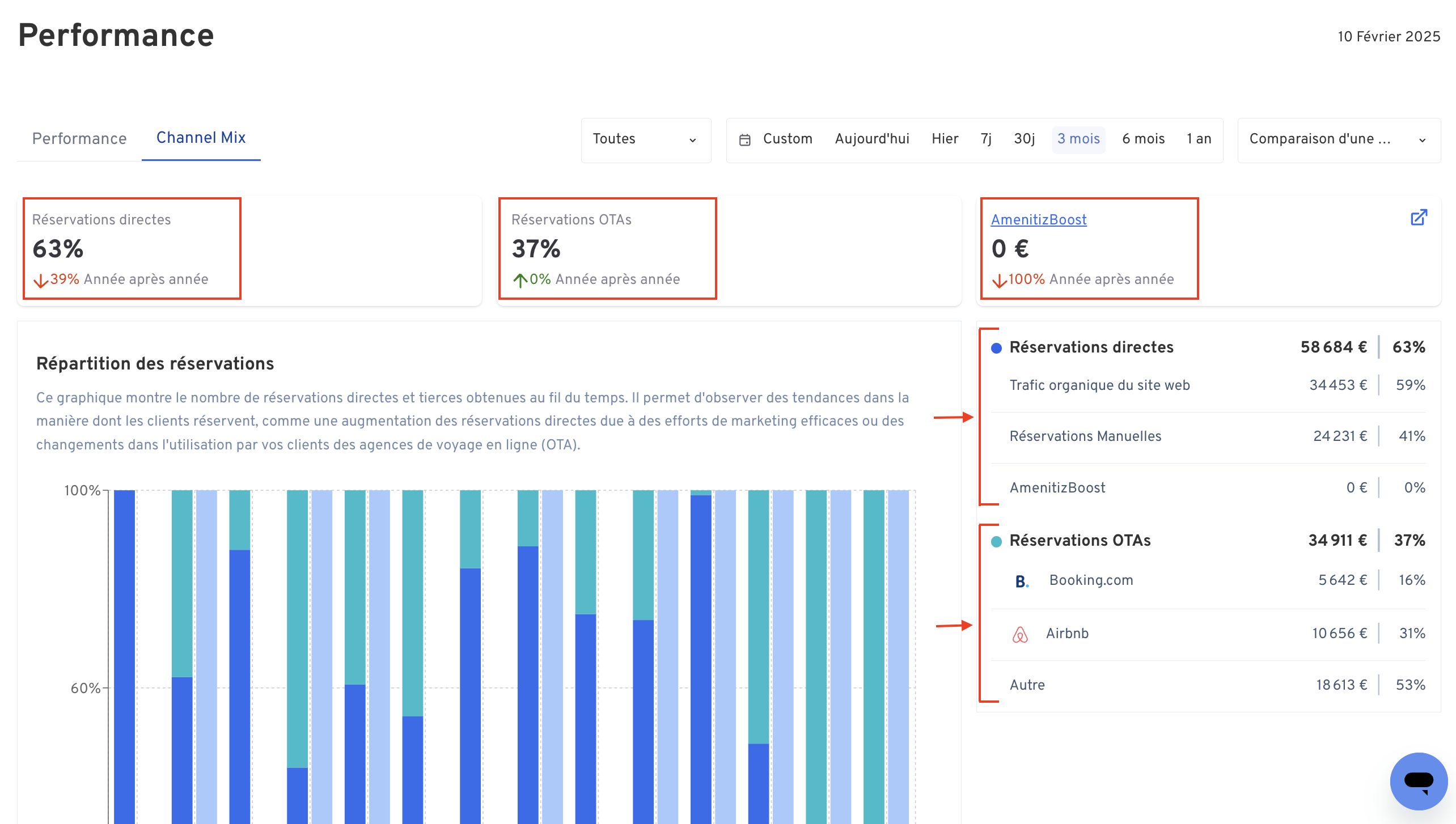Click the 34 911 € amount
The image size is (1456, 824).
(x=1338, y=541)
